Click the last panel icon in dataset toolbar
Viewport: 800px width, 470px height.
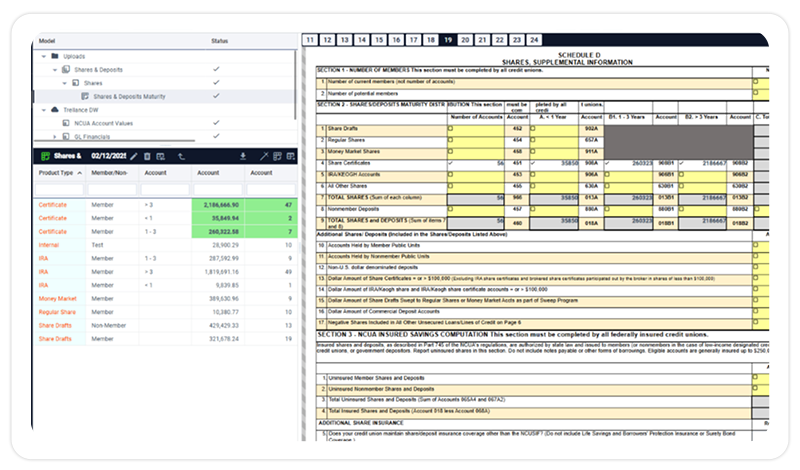coord(291,156)
